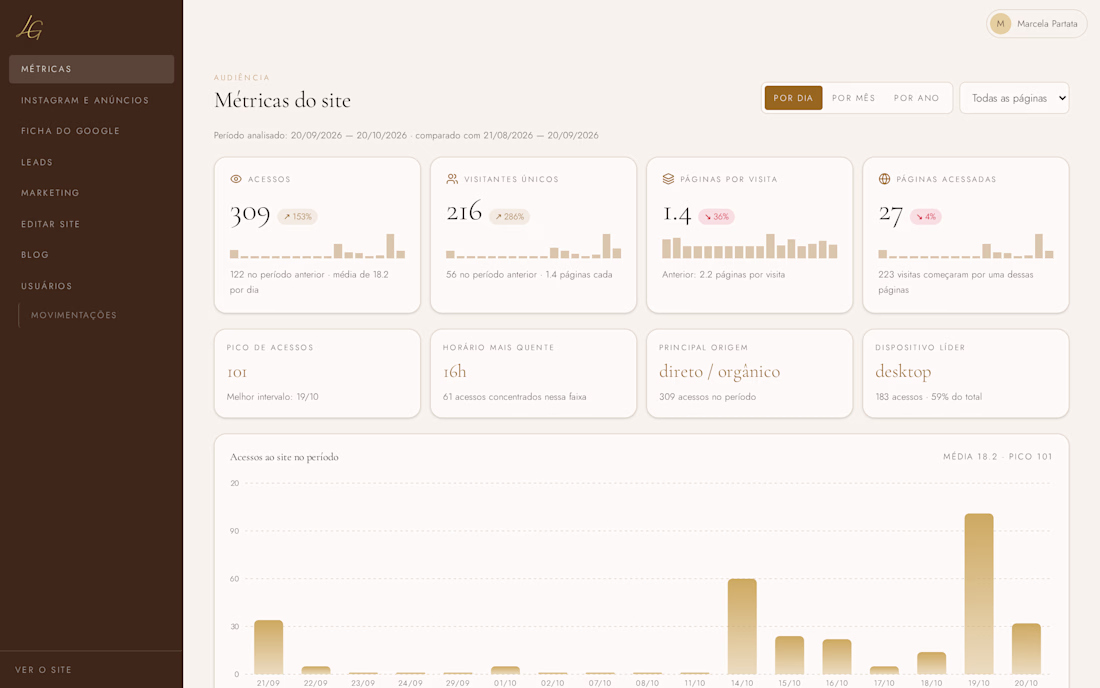Click the Acessos card sparkline
The width and height of the screenshot is (1100, 688).
click(x=317, y=246)
